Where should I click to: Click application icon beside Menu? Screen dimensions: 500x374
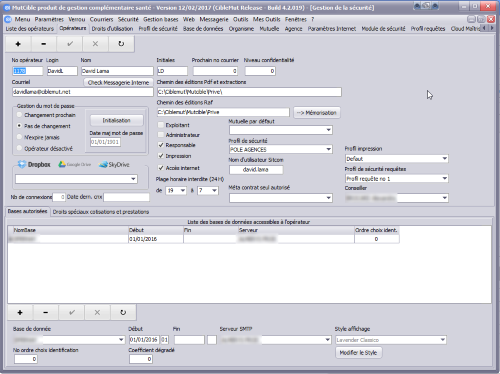[8, 19]
